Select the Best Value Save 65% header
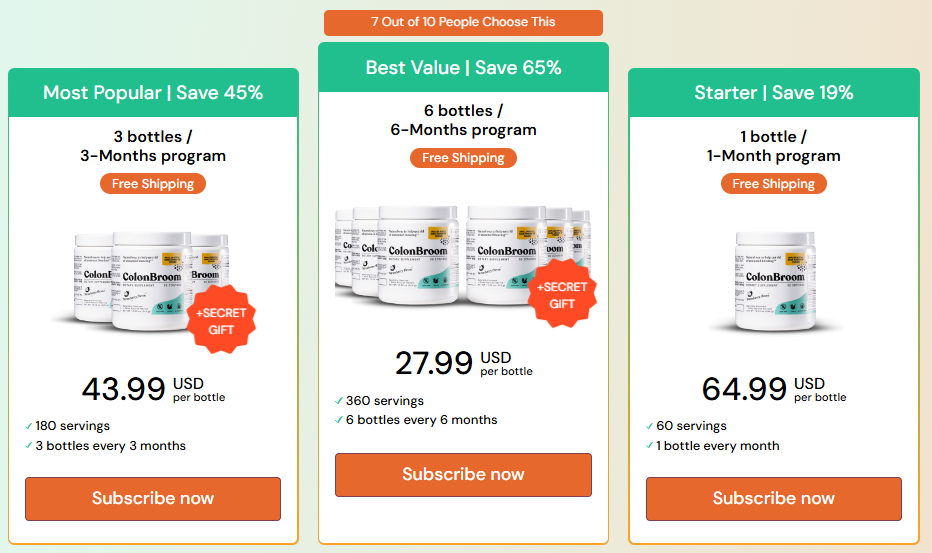 [464, 67]
